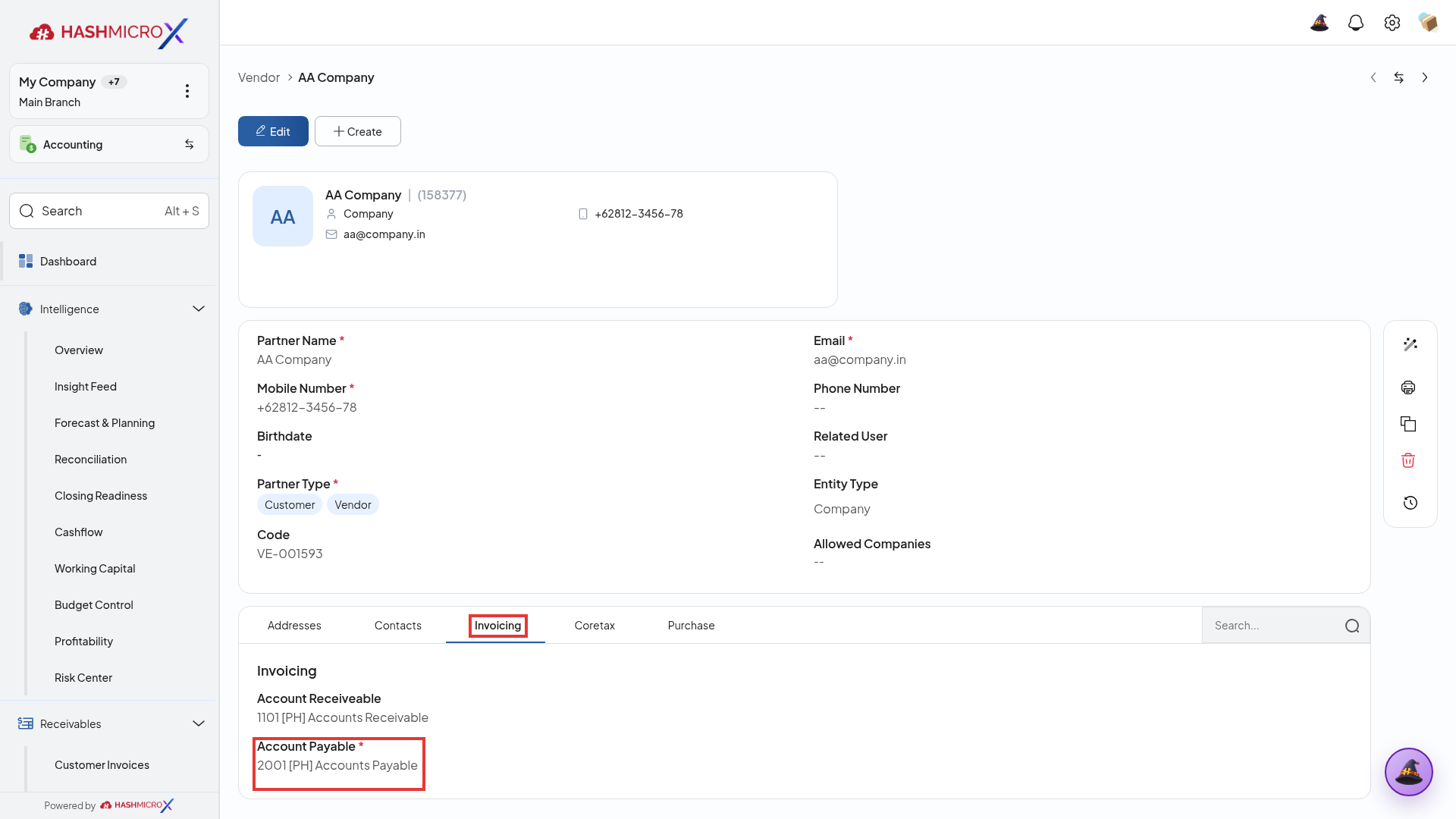Image resolution: width=1456 pixels, height=819 pixels.
Task: Click the search magnifier in tab search box
Action: (x=1352, y=626)
